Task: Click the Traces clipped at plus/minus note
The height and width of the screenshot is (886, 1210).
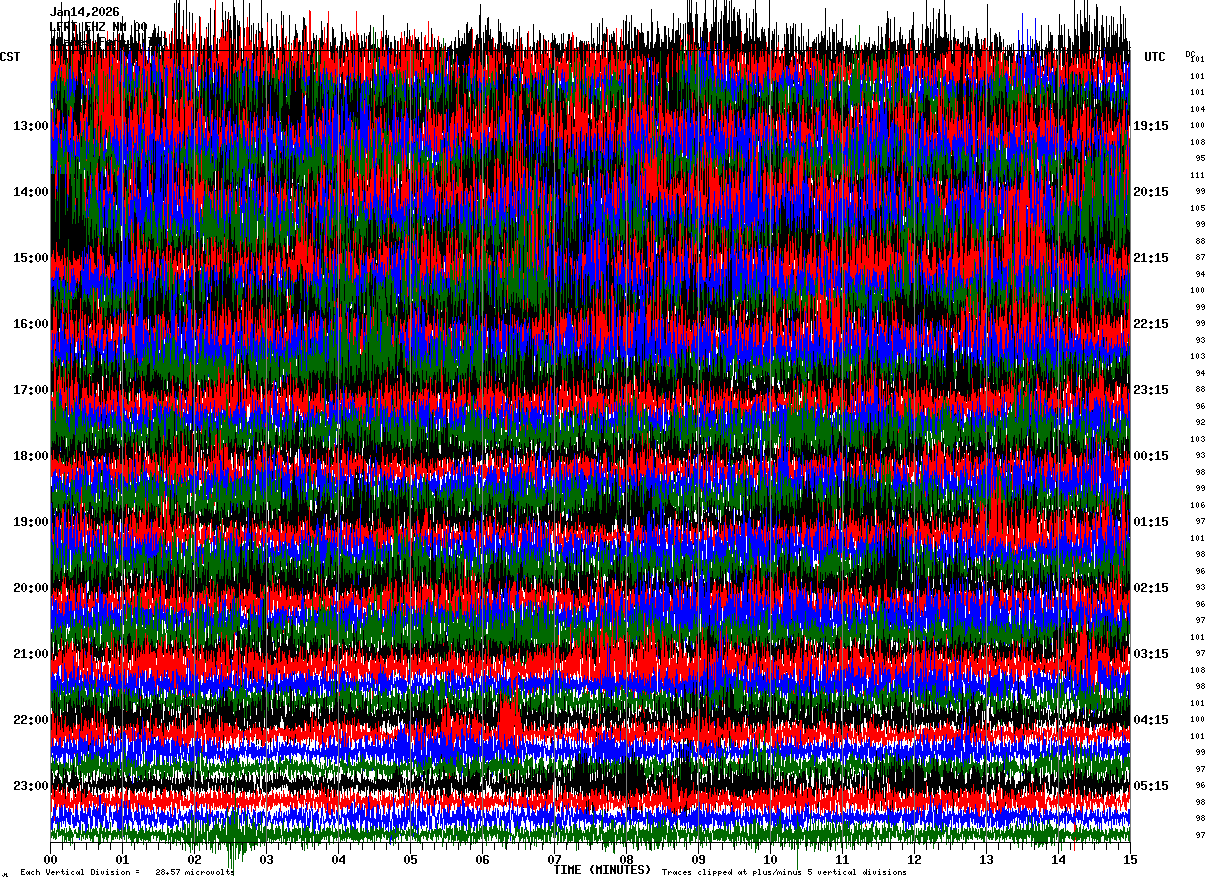Action: click(x=784, y=872)
